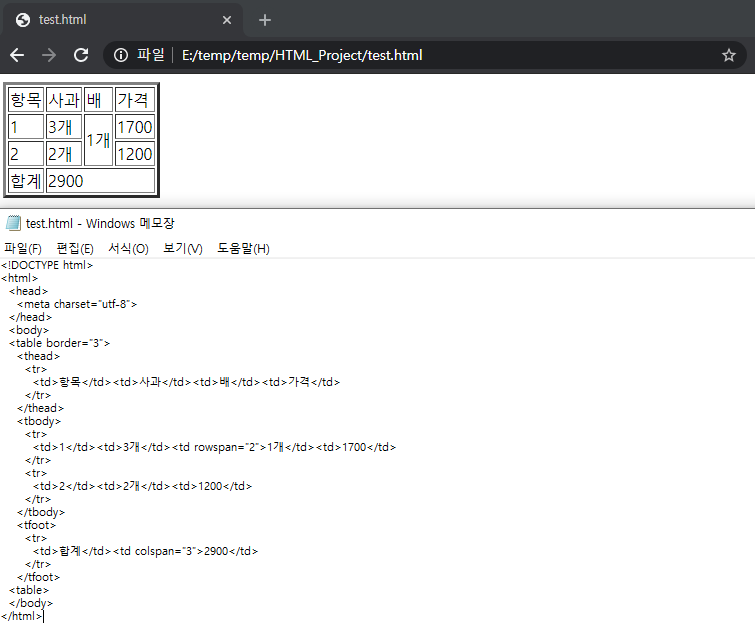Open the 파일(F) menu in Notepad
This screenshot has width=755, height=628.
[23, 249]
